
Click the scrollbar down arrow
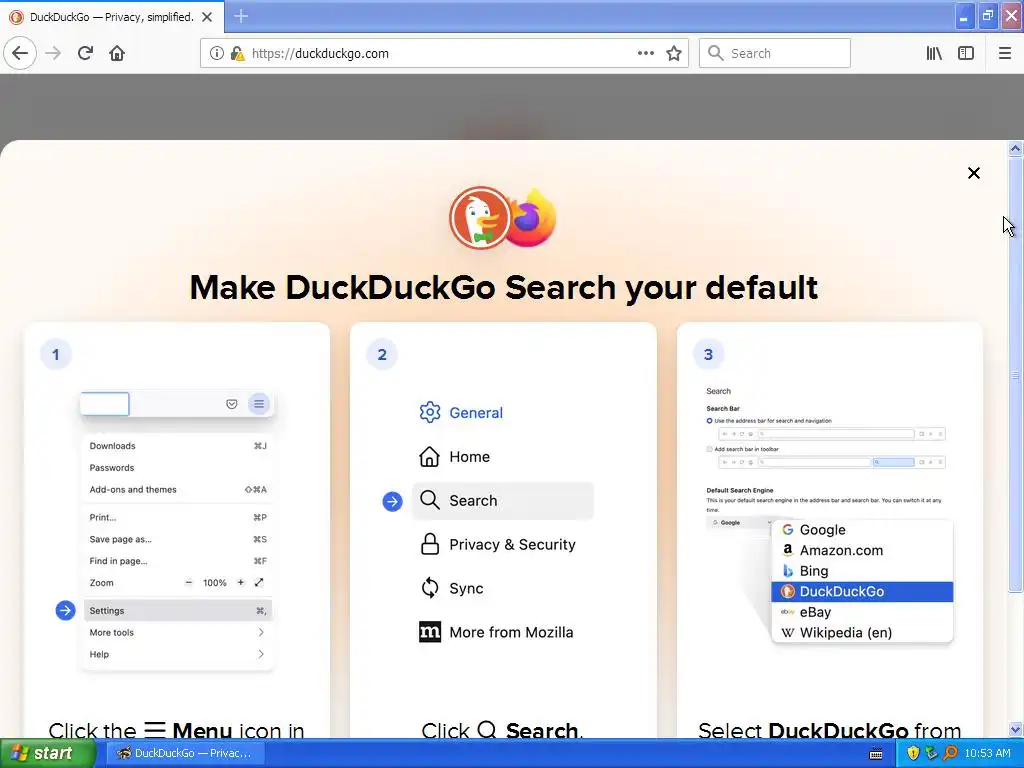pos(1015,729)
